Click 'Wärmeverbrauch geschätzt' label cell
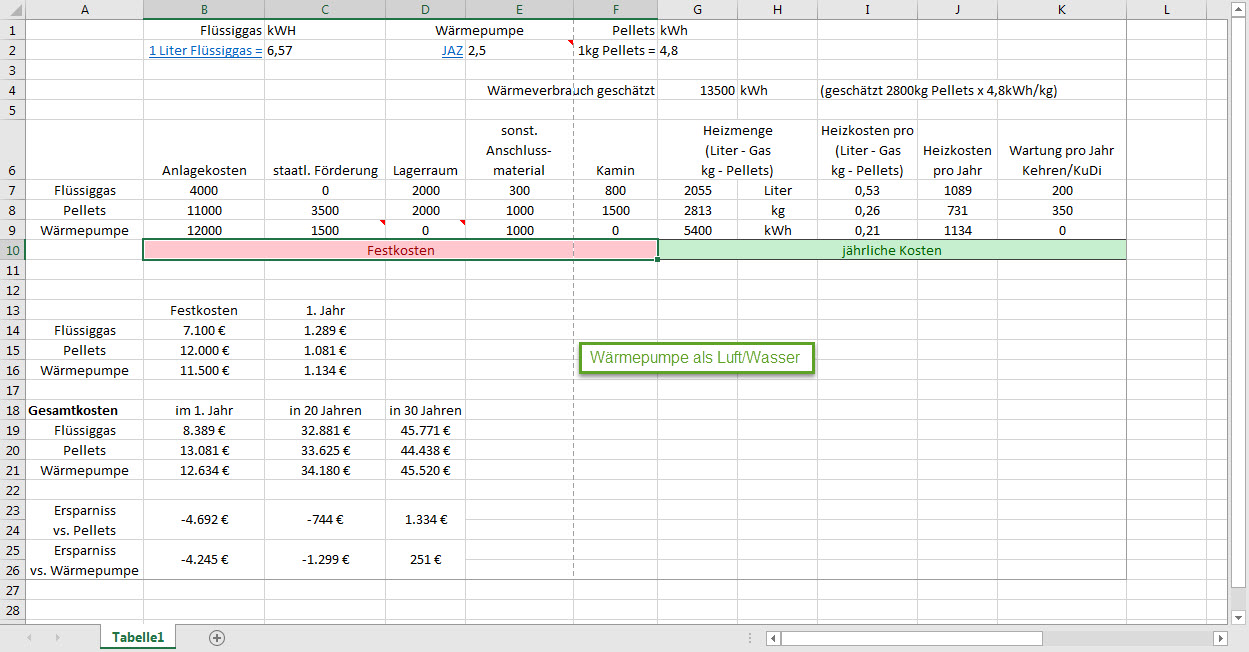This screenshot has width=1249, height=652. (571, 90)
